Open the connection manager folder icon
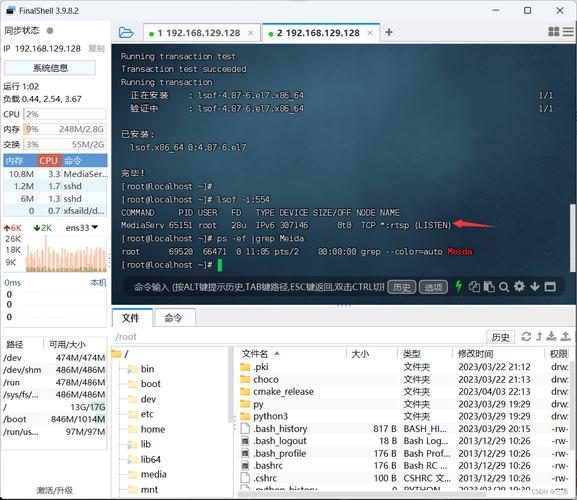 [126, 33]
